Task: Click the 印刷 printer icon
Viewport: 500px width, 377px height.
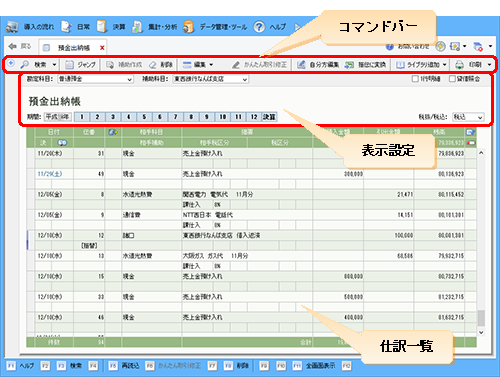Action: coord(459,65)
